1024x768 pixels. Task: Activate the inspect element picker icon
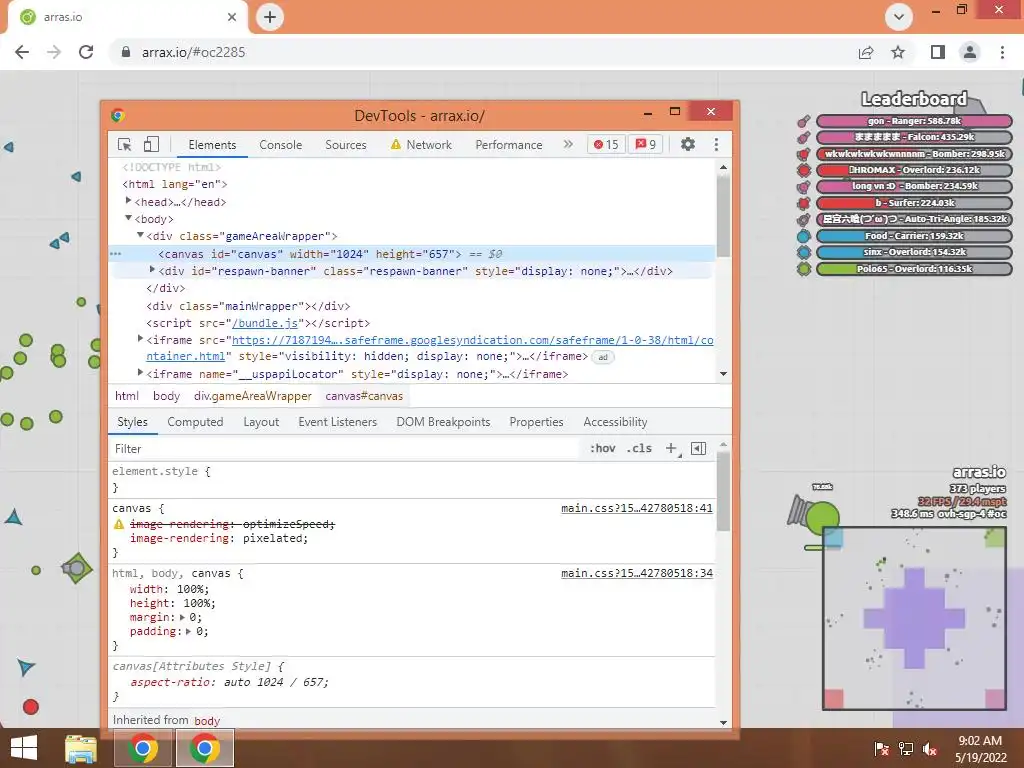[125, 144]
